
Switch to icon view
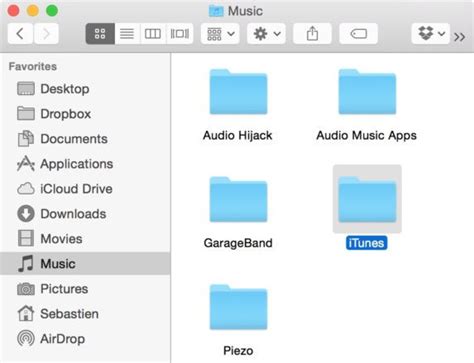pyautogui.click(x=100, y=34)
